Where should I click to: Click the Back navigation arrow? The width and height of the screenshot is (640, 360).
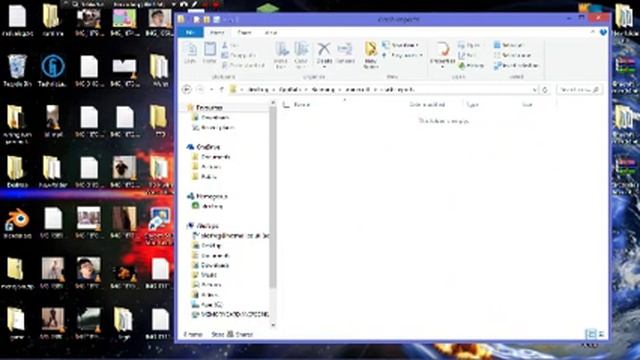coord(187,89)
